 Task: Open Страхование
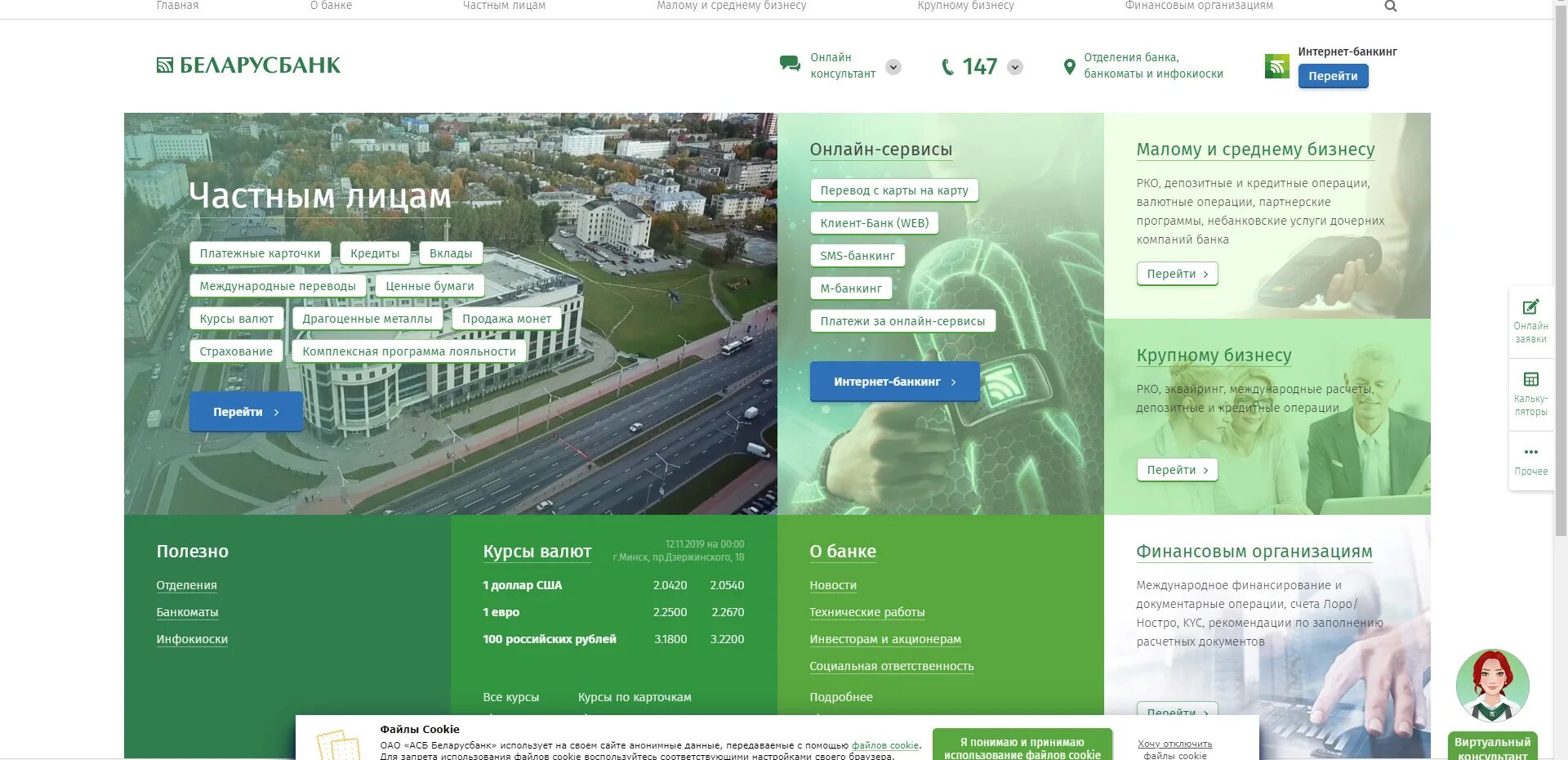pyautogui.click(x=236, y=351)
